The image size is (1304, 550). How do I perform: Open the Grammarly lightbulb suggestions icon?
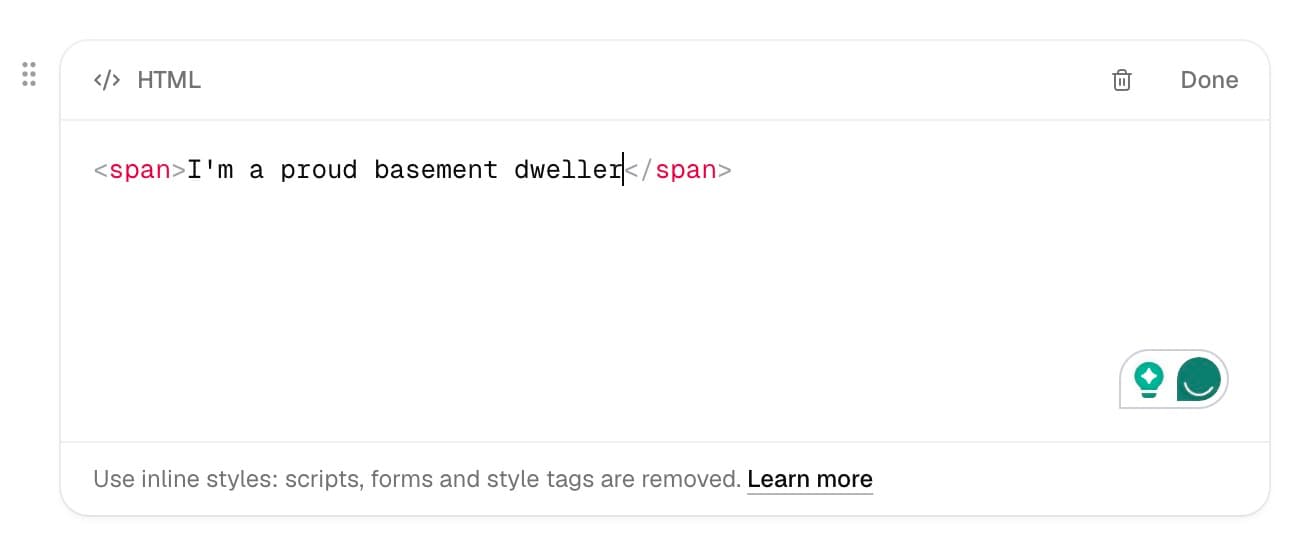click(1149, 380)
